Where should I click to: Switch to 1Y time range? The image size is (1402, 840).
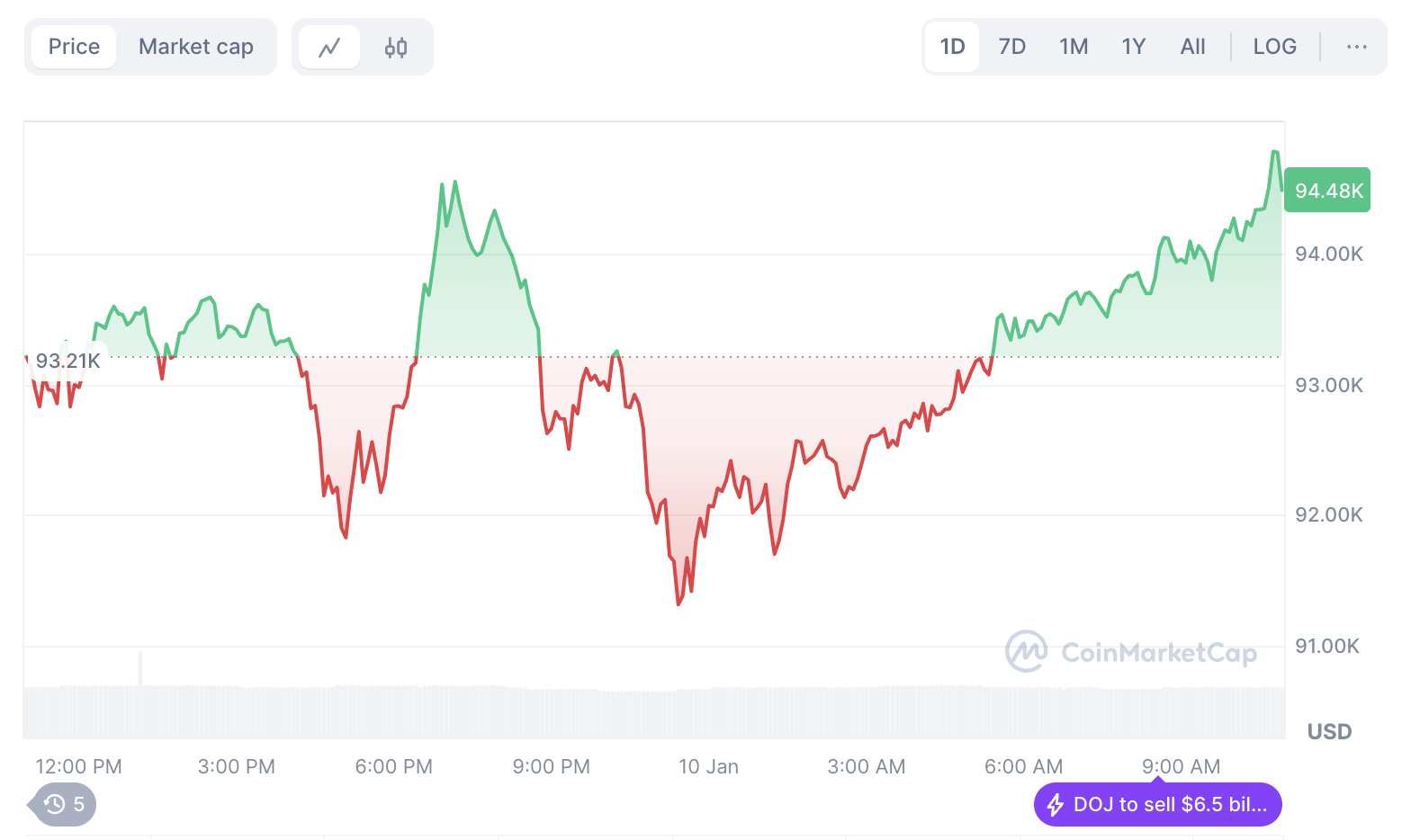tap(1134, 47)
